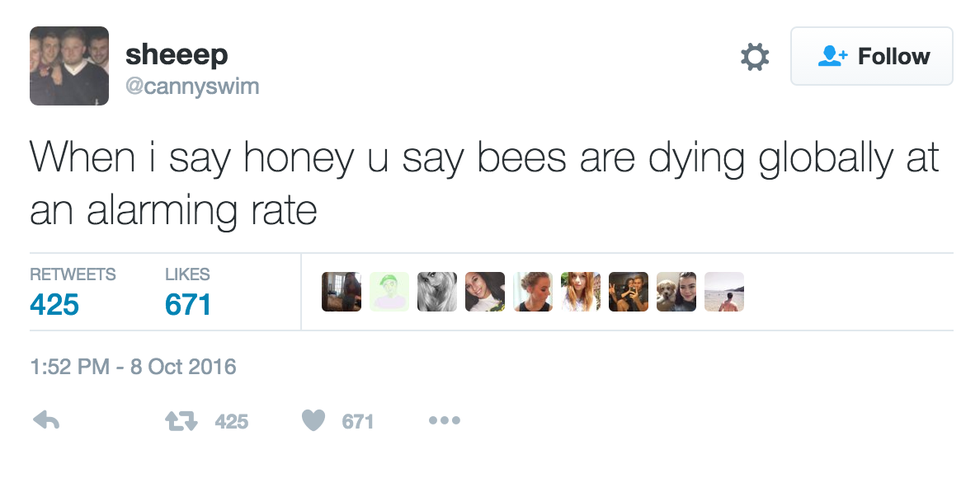Open the three-dot more options menu
This screenshot has width=980, height=478.
pos(444,421)
